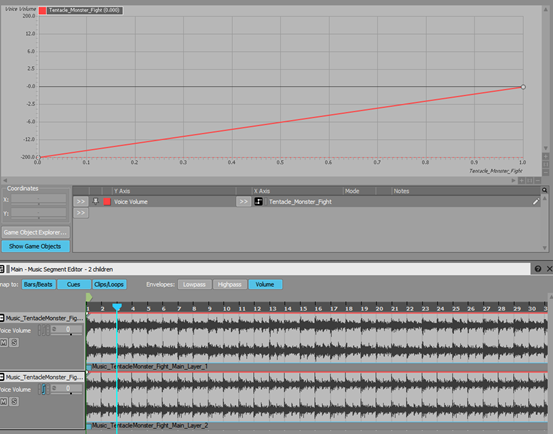Image resolution: width=553 pixels, height=434 pixels.
Task: Solo the second music track
Action: pos(14,401)
